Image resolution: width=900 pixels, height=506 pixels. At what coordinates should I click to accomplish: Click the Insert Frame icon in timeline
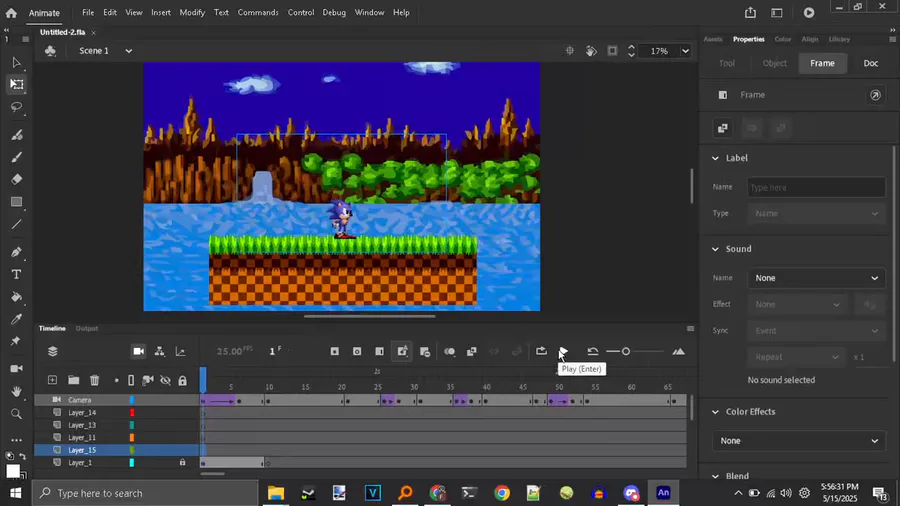pyautogui.click(x=379, y=352)
